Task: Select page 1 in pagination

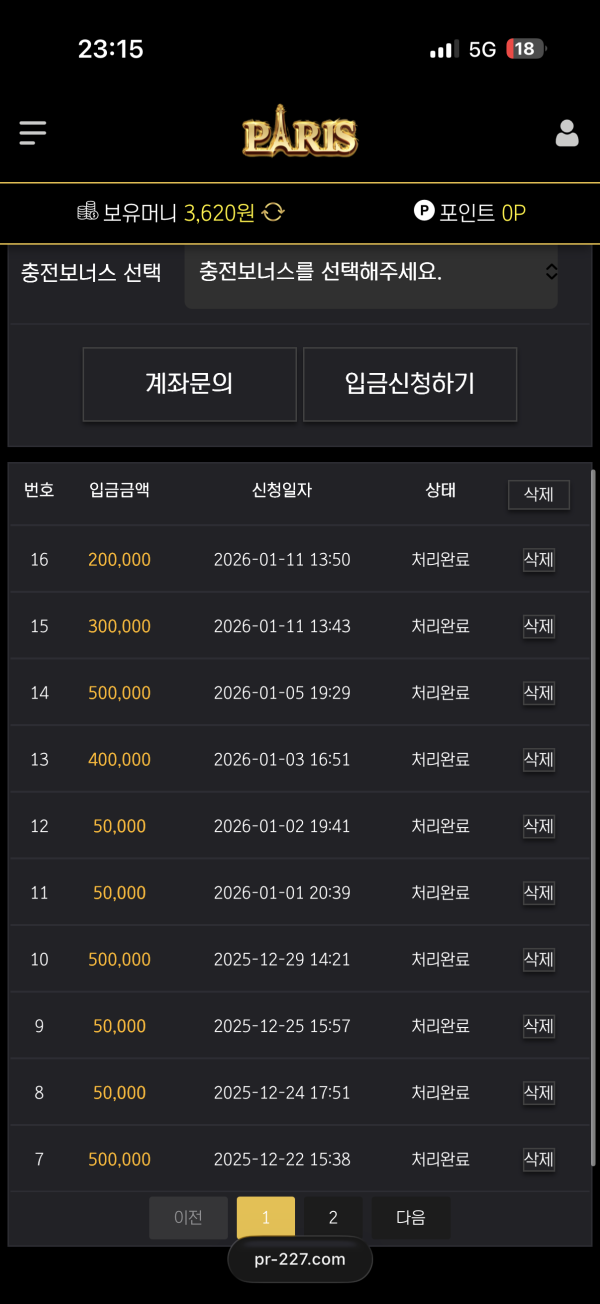Action: [266, 1217]
